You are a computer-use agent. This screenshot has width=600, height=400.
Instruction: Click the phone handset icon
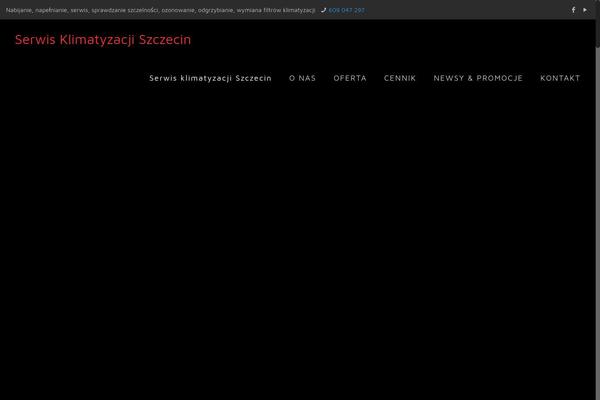click(x=323, y=10)
